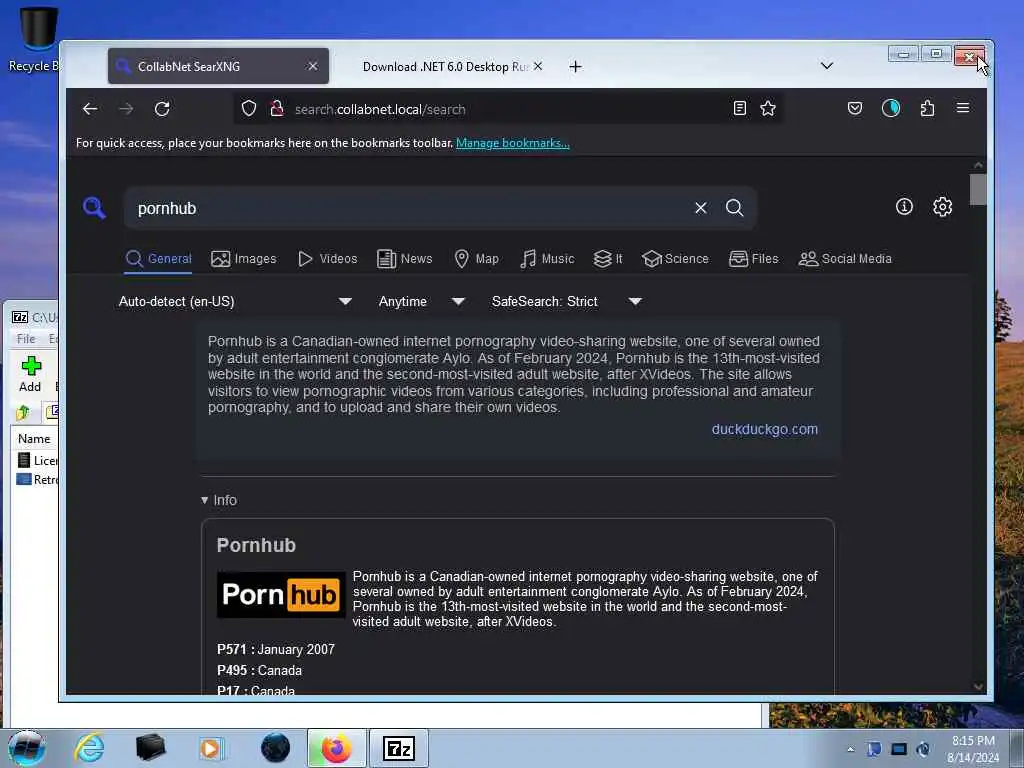This screenshot has width=1024, height=768.
Task: Open the SafeSearch: Strict dropdown
Action: point(567,301)
